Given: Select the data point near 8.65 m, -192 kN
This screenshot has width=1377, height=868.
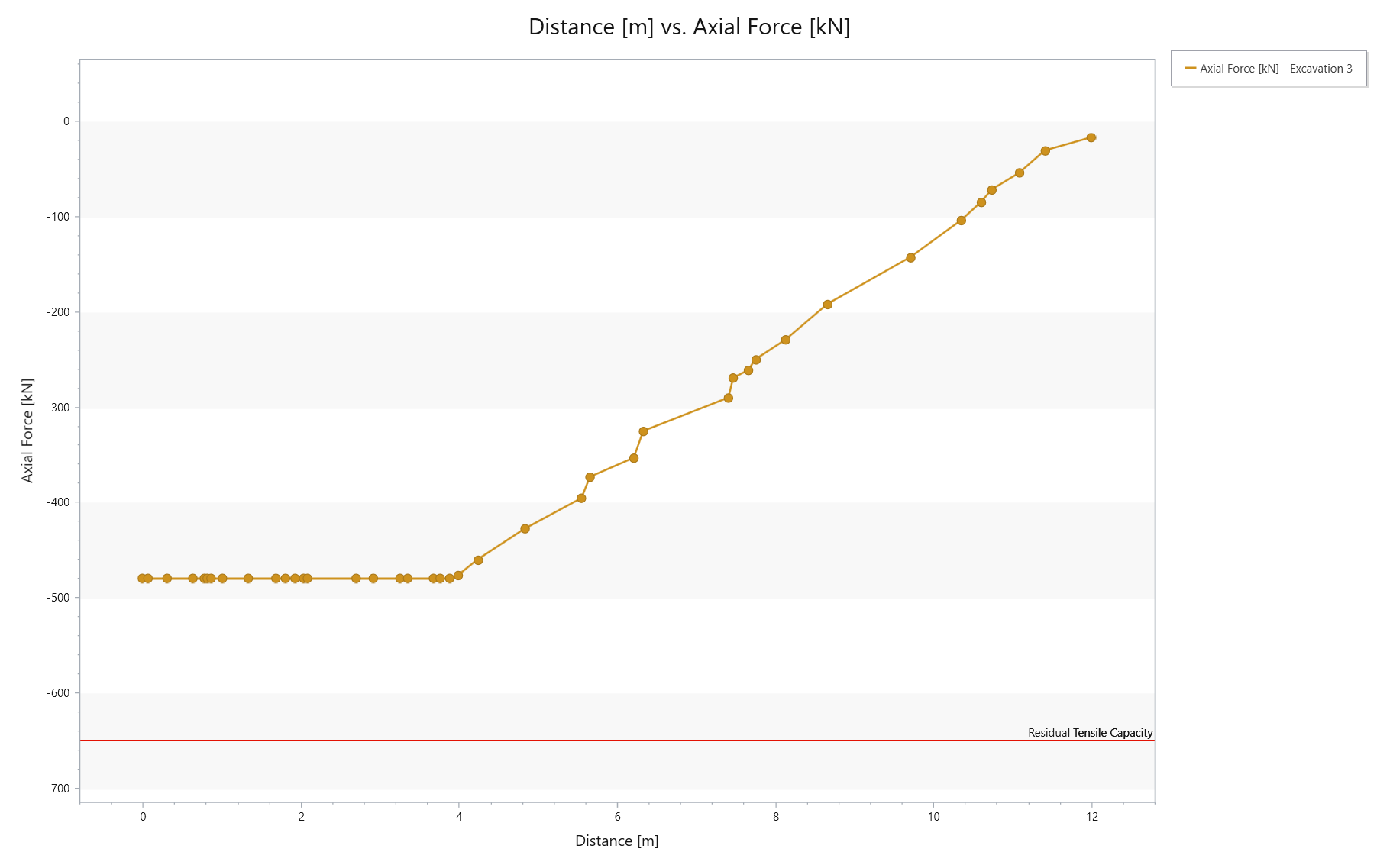Looking at the screenshot, I should point(827,305).
